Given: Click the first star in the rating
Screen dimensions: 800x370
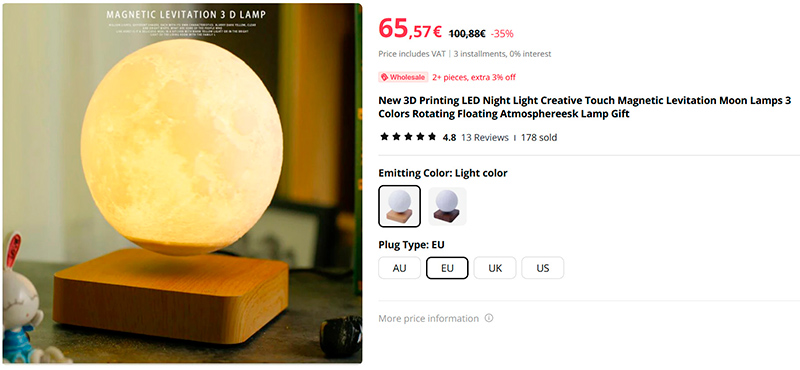Looking at the screenshot, I should (x=384, y=137).
